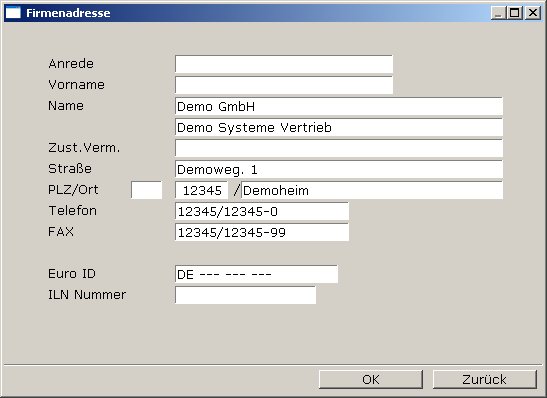Click the FAX field 12345/12345-99
This screenshot has height=398, width=547.
point(262,232)
